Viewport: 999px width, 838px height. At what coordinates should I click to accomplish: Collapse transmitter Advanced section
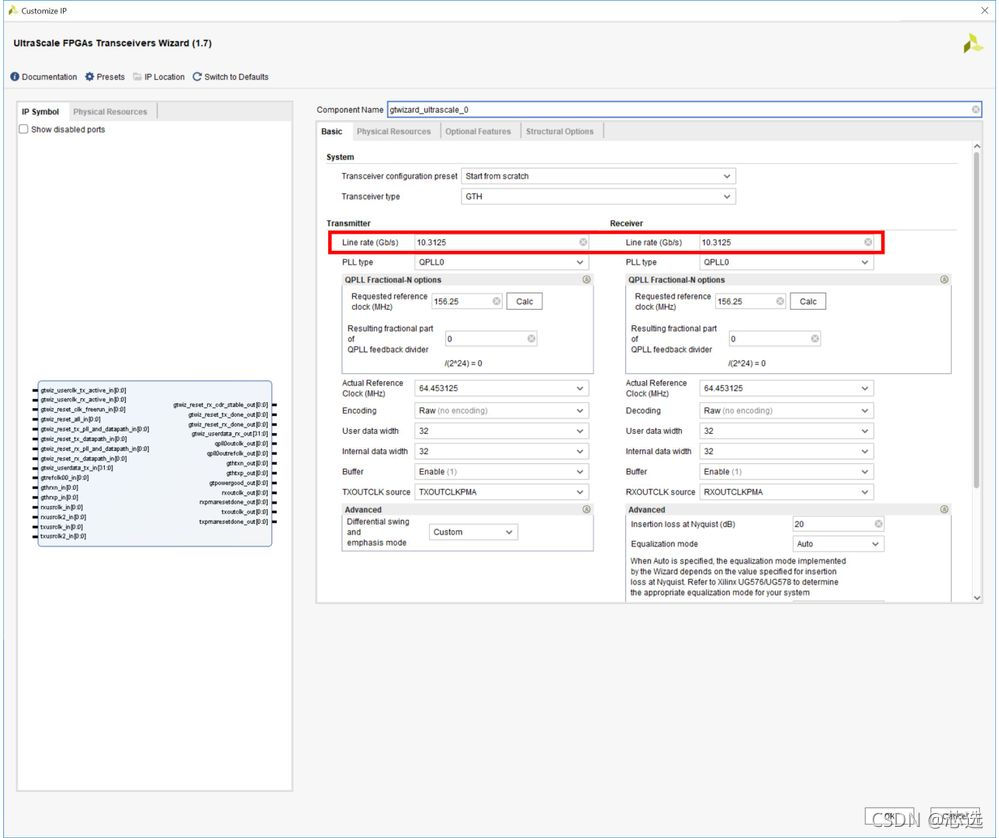tap(586, 510)
